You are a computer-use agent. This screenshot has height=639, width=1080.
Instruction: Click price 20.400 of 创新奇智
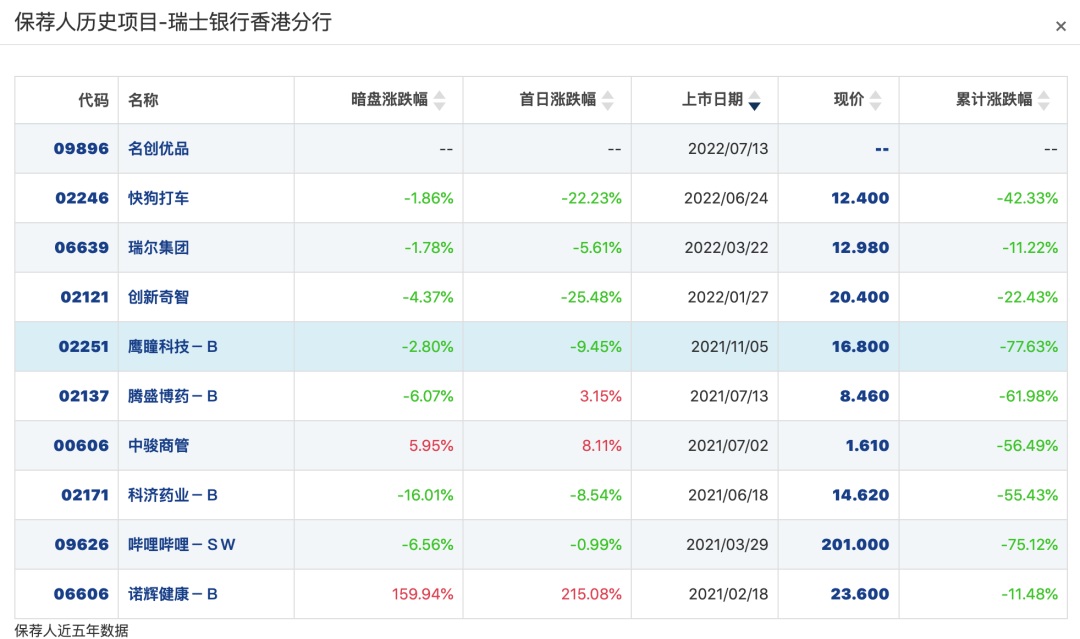[859, 297]
